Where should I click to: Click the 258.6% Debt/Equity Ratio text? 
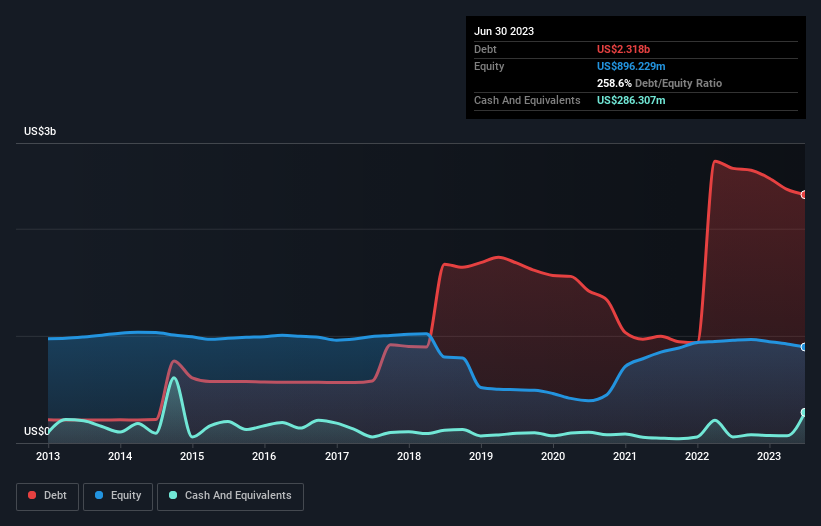659,83
